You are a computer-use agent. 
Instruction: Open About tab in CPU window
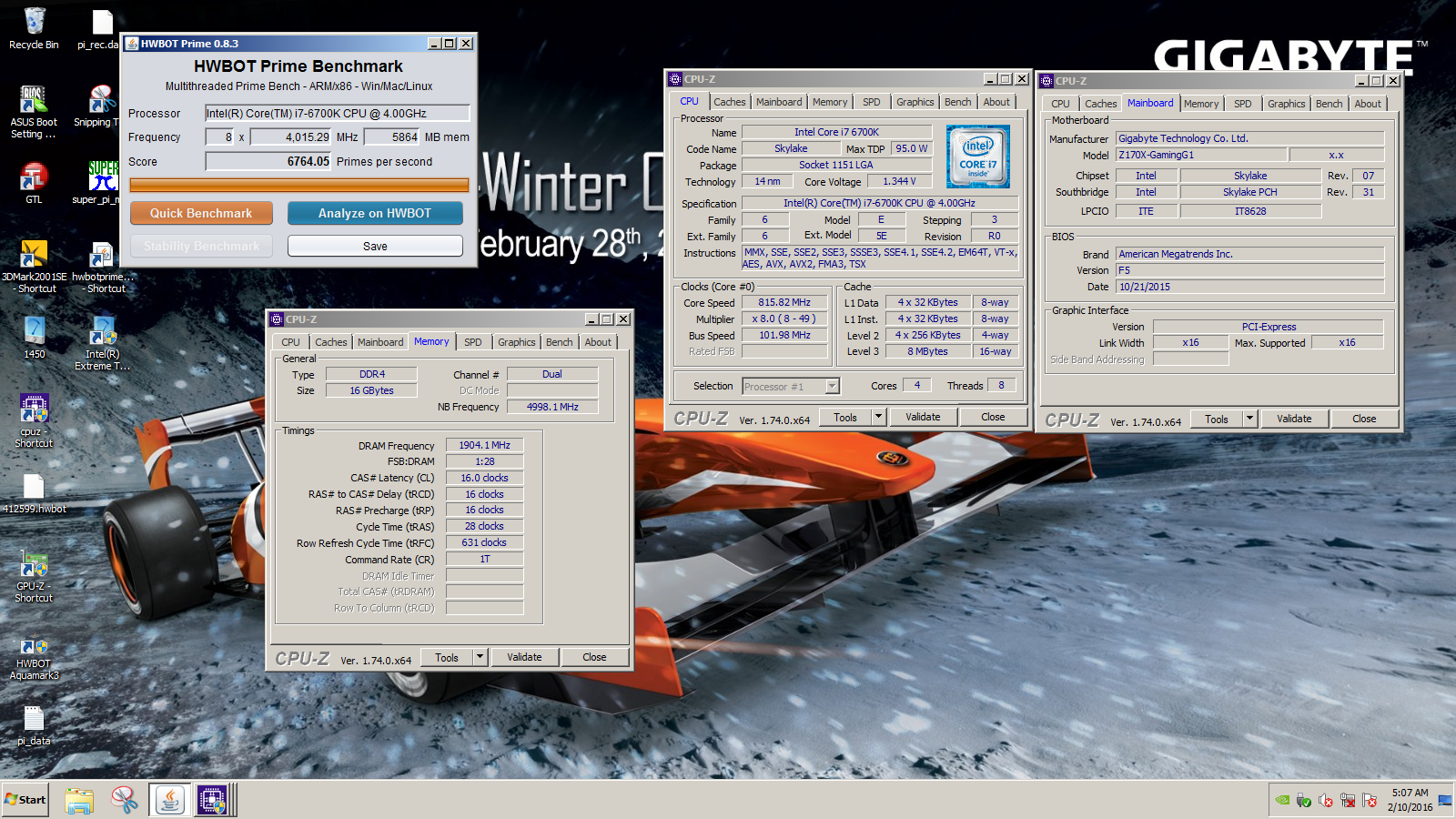pos(996,102)
